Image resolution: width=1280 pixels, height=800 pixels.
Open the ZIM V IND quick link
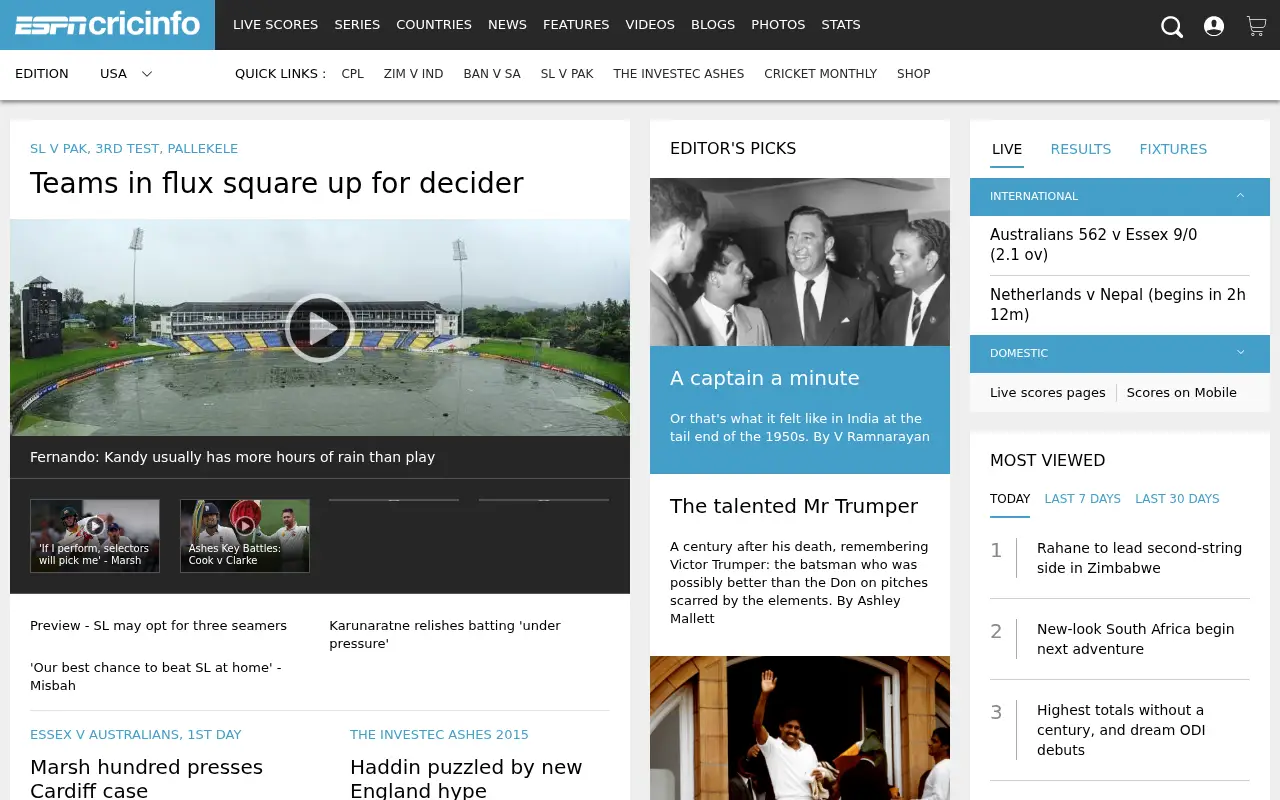413,74
